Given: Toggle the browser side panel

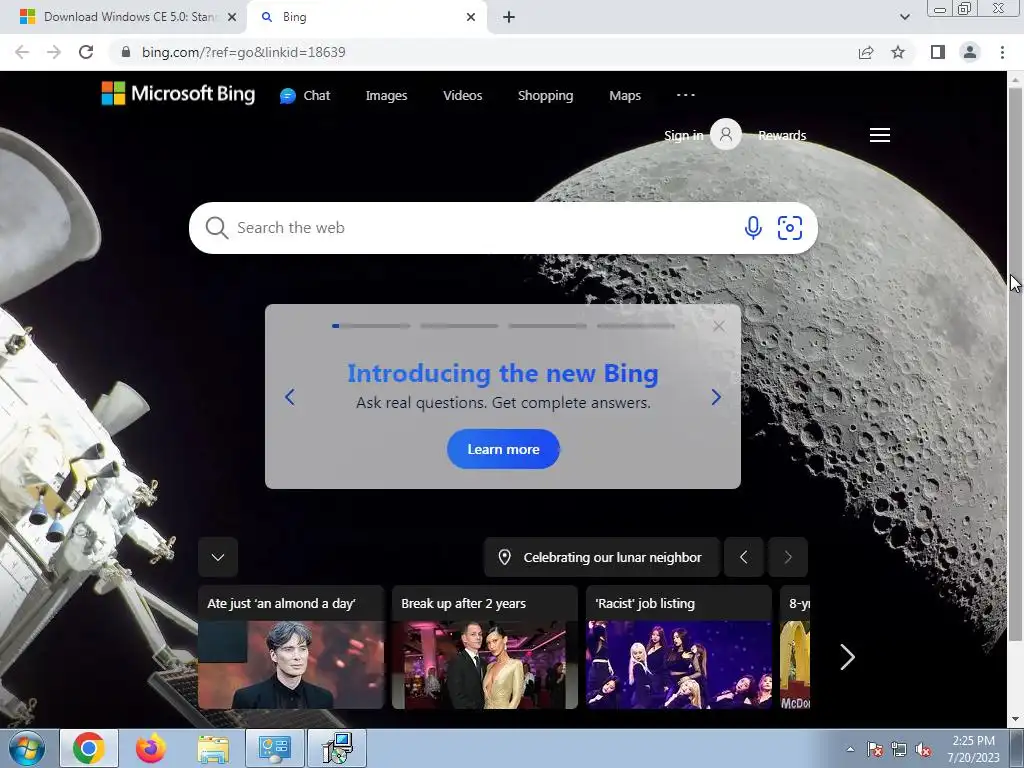Looking at the screenshot, I should (x=938, y=52).
